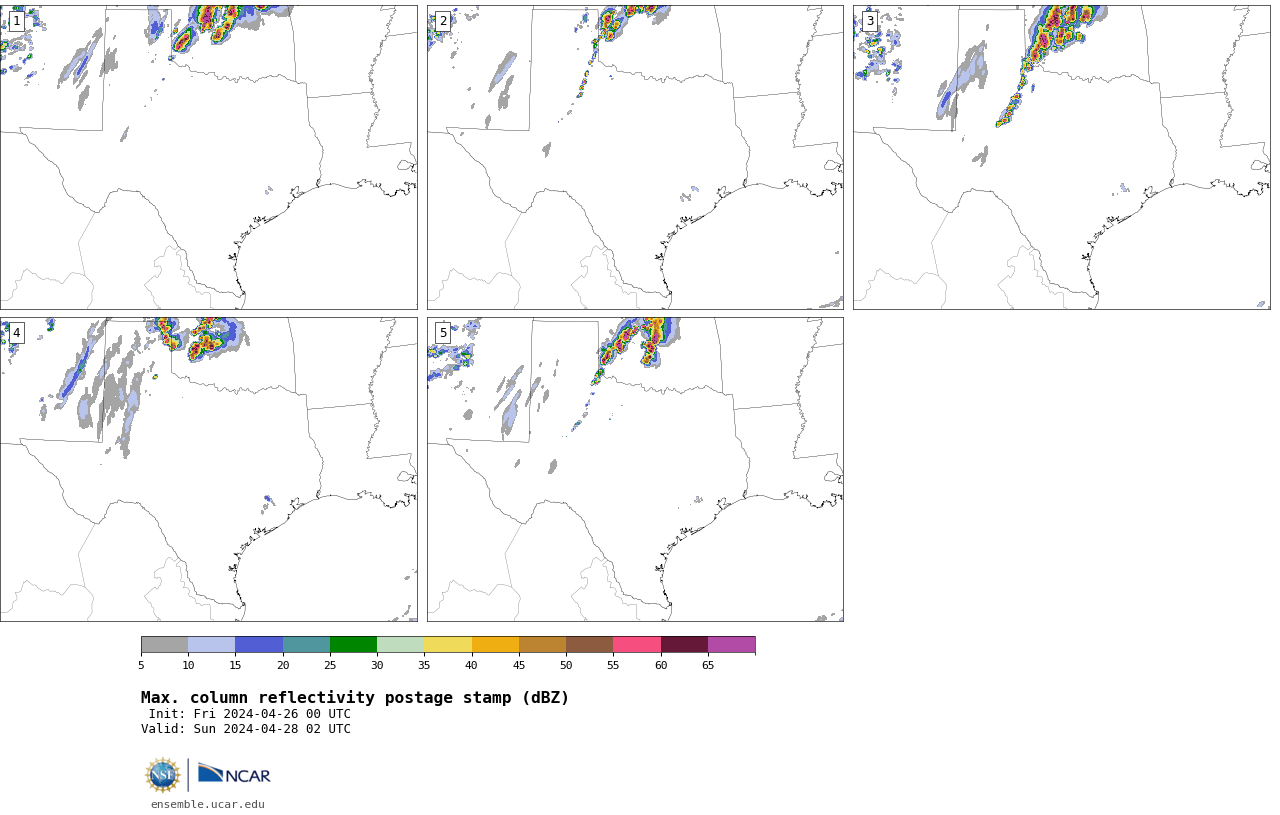Viewport: 1280px width, 815px height.
Task: Click the member number 5 label box
Action: [443, 333]
